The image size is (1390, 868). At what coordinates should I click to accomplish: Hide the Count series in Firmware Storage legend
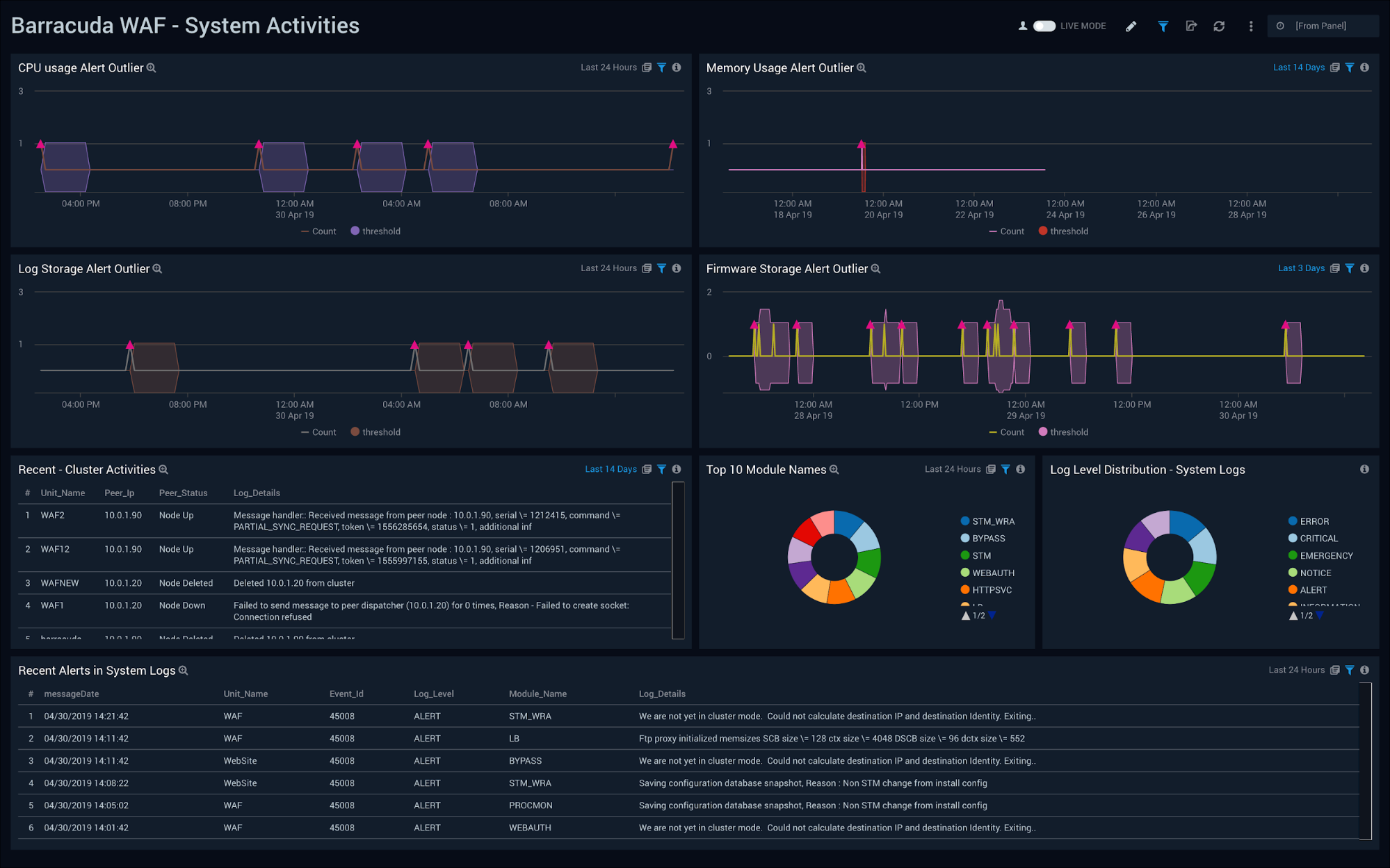pyautogui.click(x=1007, y=432)
